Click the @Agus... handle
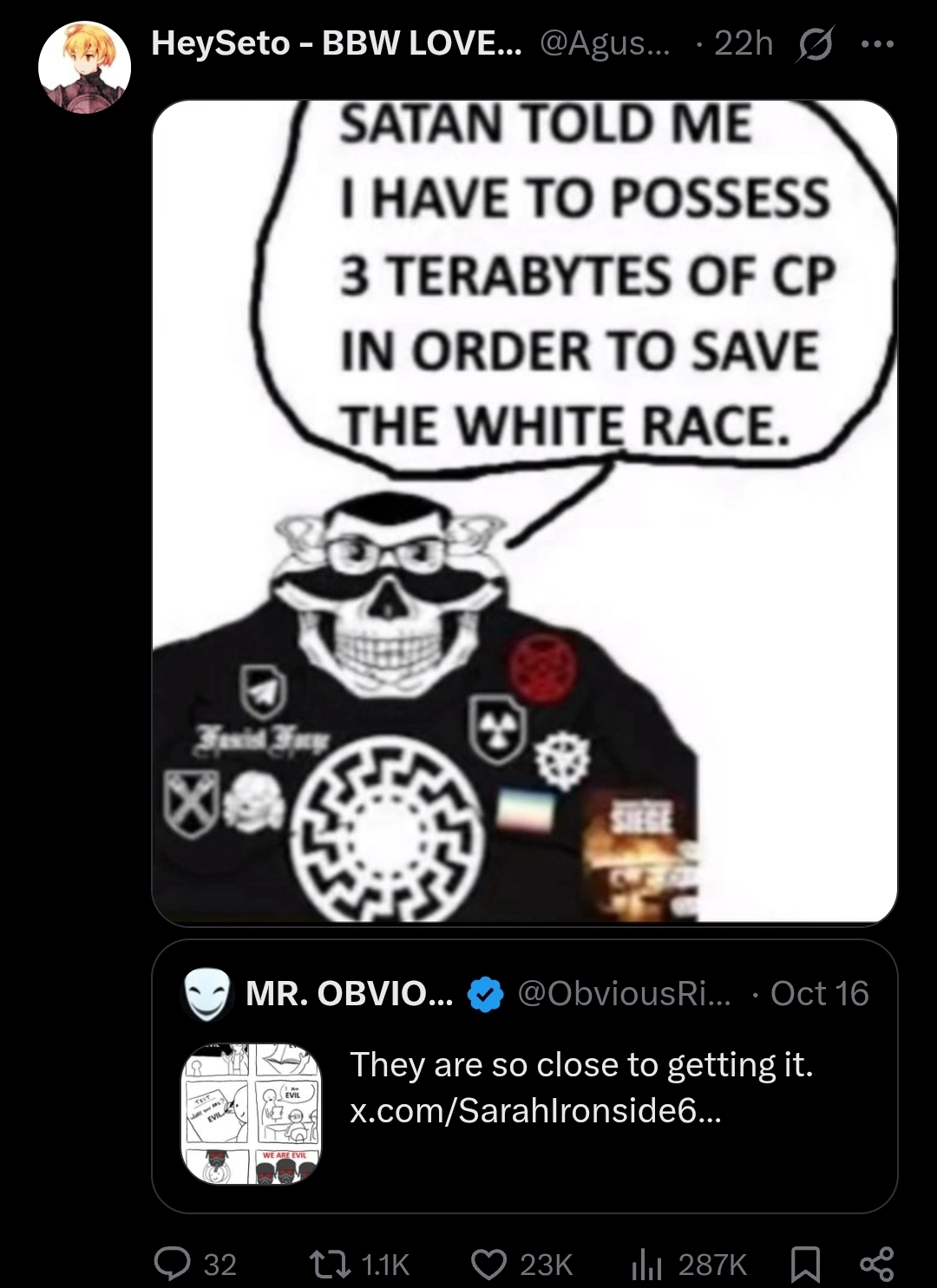The height and width of the screenshot is (1288, 937). (x=606, y=42)
